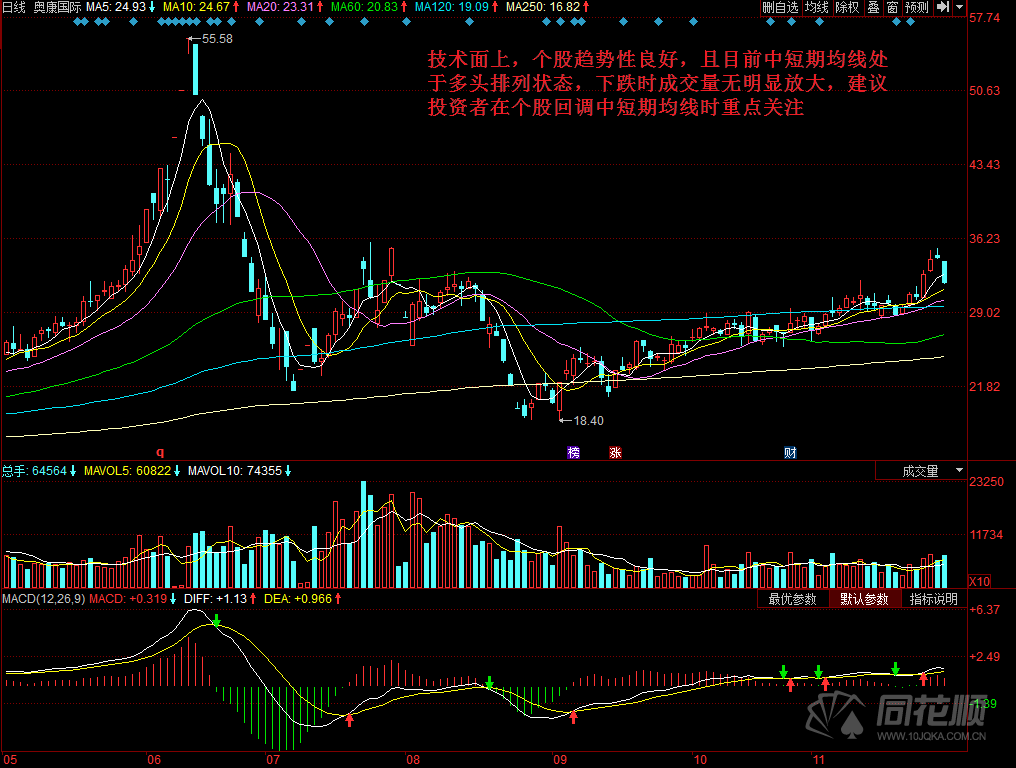This screenshot has width=1016, height=768.
Task: Toggle 除权 ex-rights adjustment
Action: (847, 8)
